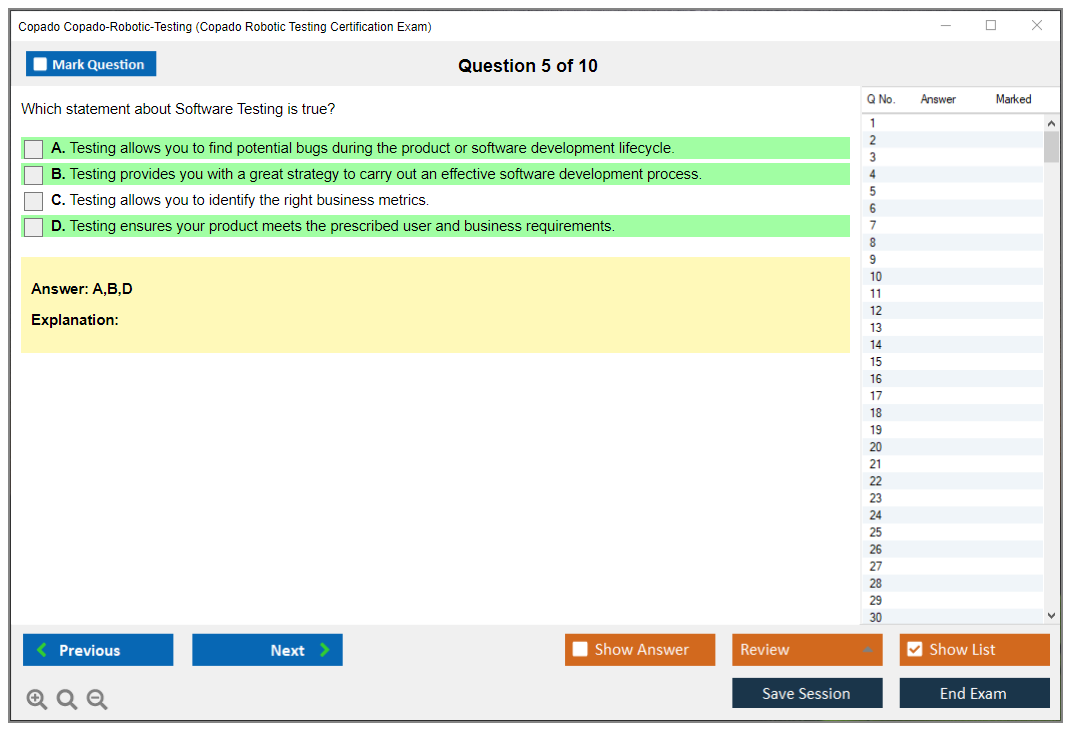1075x735 pixels.
Task: Enable the Show Answer checkbox
Action: click(x=580, y=650)
